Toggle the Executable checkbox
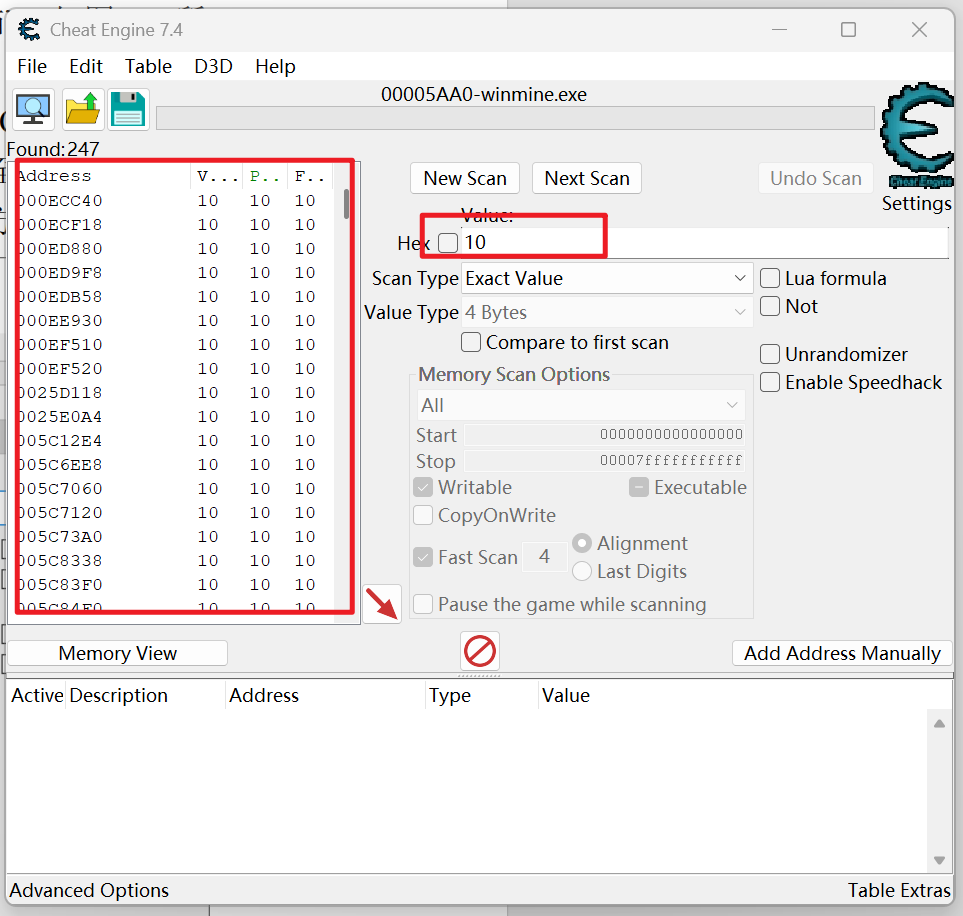Viewport: 963px width, 916px height. click(639, 488)
